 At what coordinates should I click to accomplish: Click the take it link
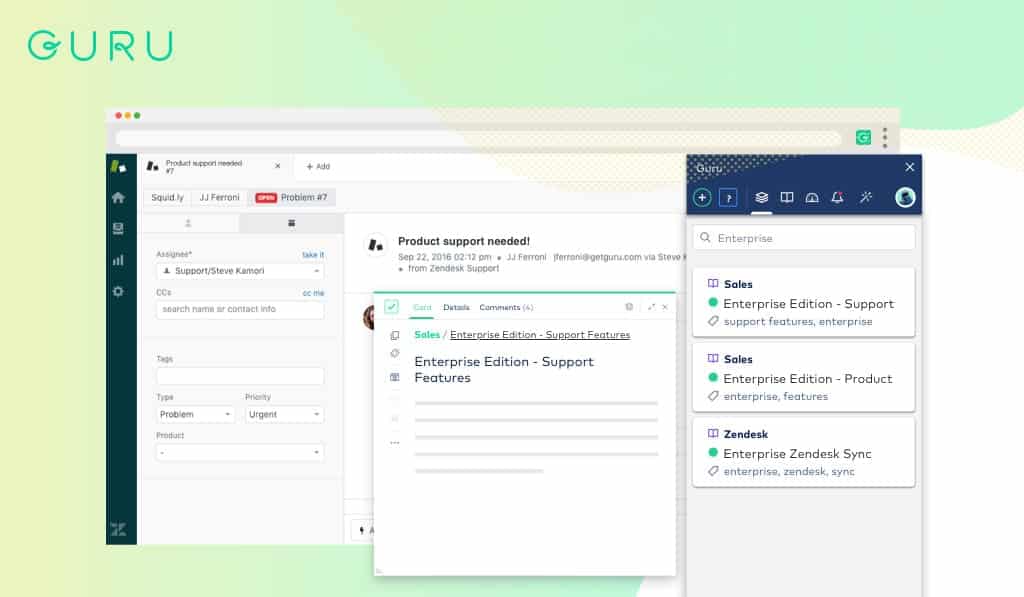point(313,255)
